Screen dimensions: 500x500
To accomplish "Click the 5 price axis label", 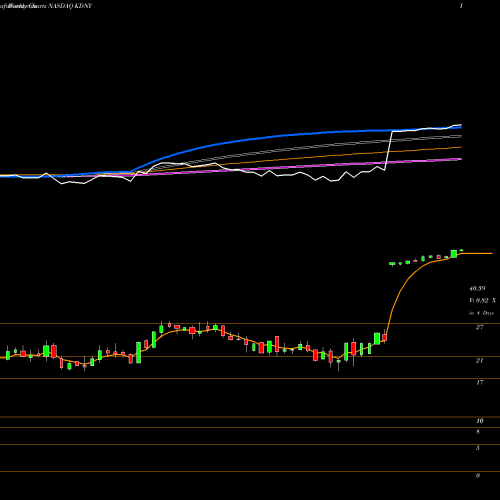I will [x=478, y=448].
